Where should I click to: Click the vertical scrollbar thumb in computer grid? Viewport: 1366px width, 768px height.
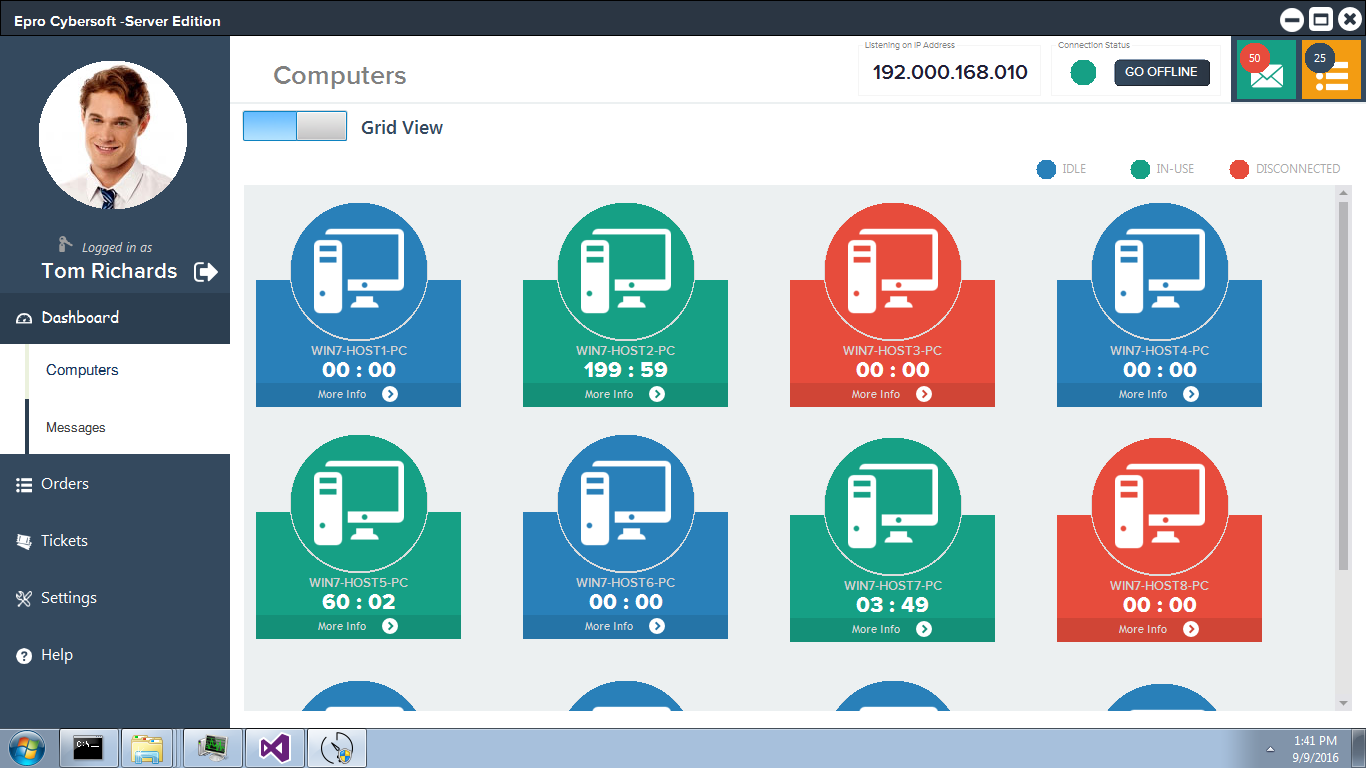point(1343,385)
